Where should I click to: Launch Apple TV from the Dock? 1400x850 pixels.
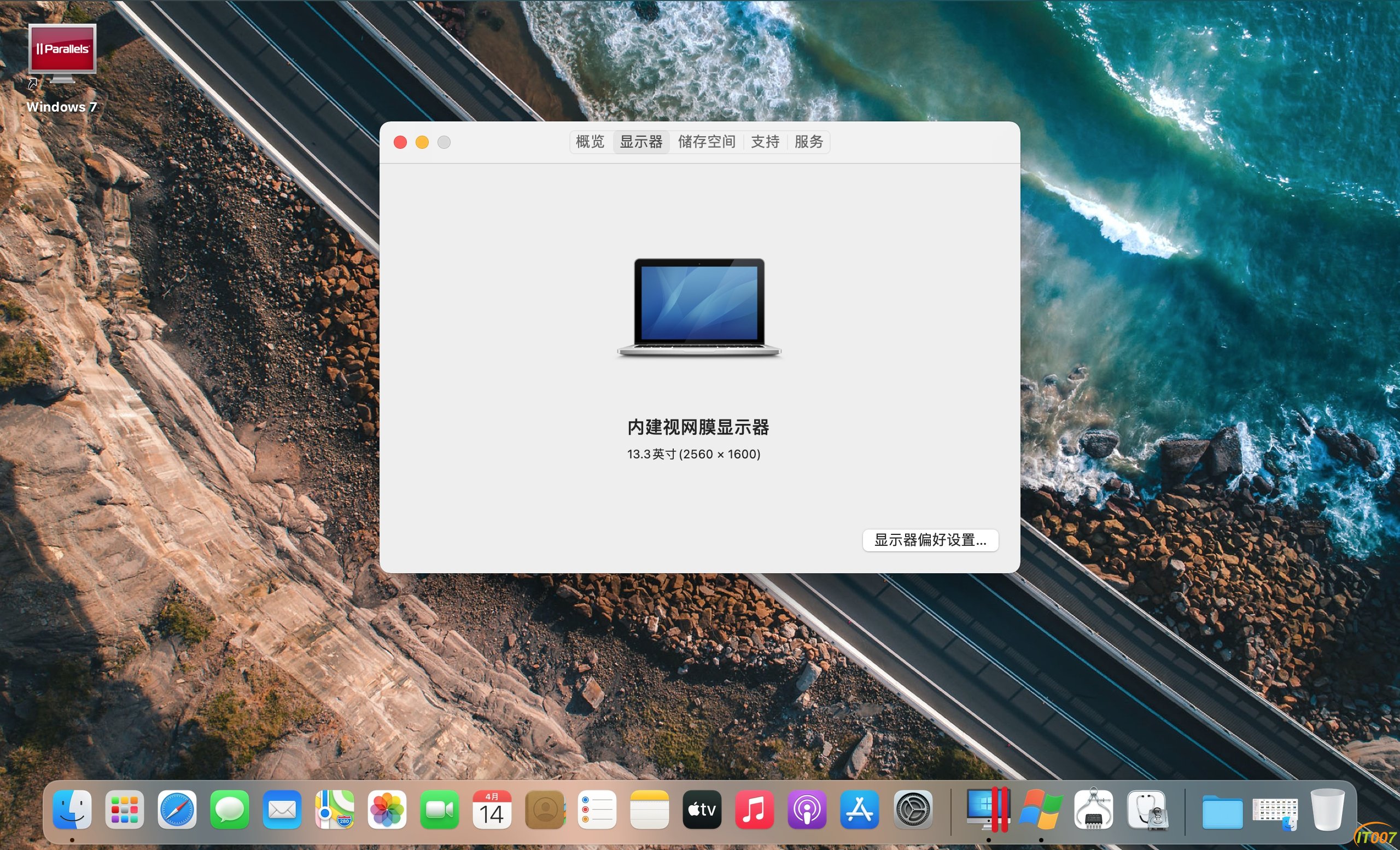(x=702, y=809)
